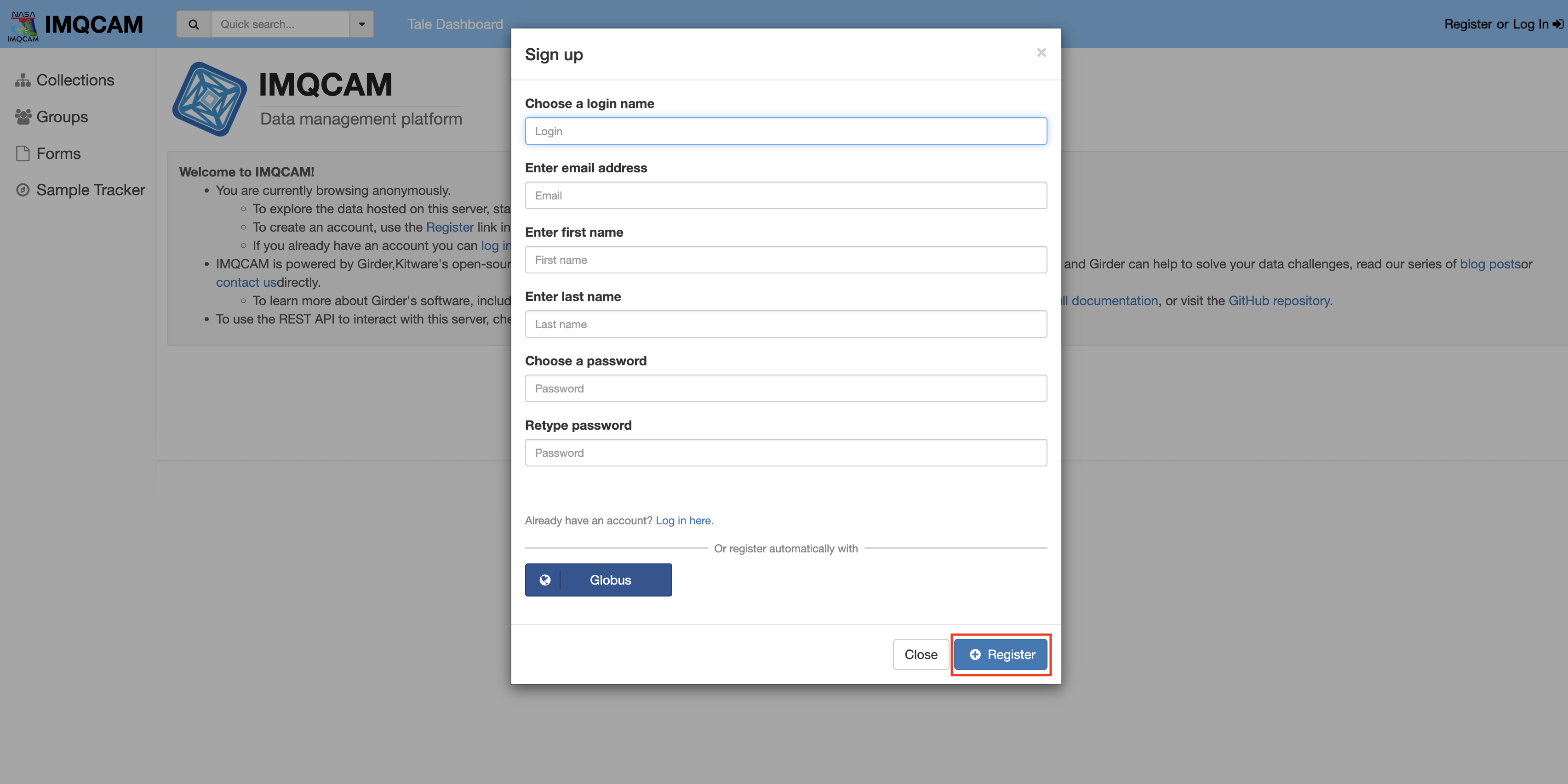Click the First name field

(x=786, y=260)
